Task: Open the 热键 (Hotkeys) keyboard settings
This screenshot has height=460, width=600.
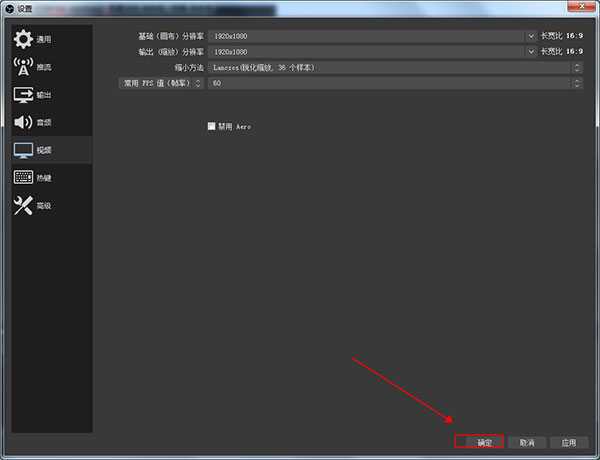Action: [52, 178]
